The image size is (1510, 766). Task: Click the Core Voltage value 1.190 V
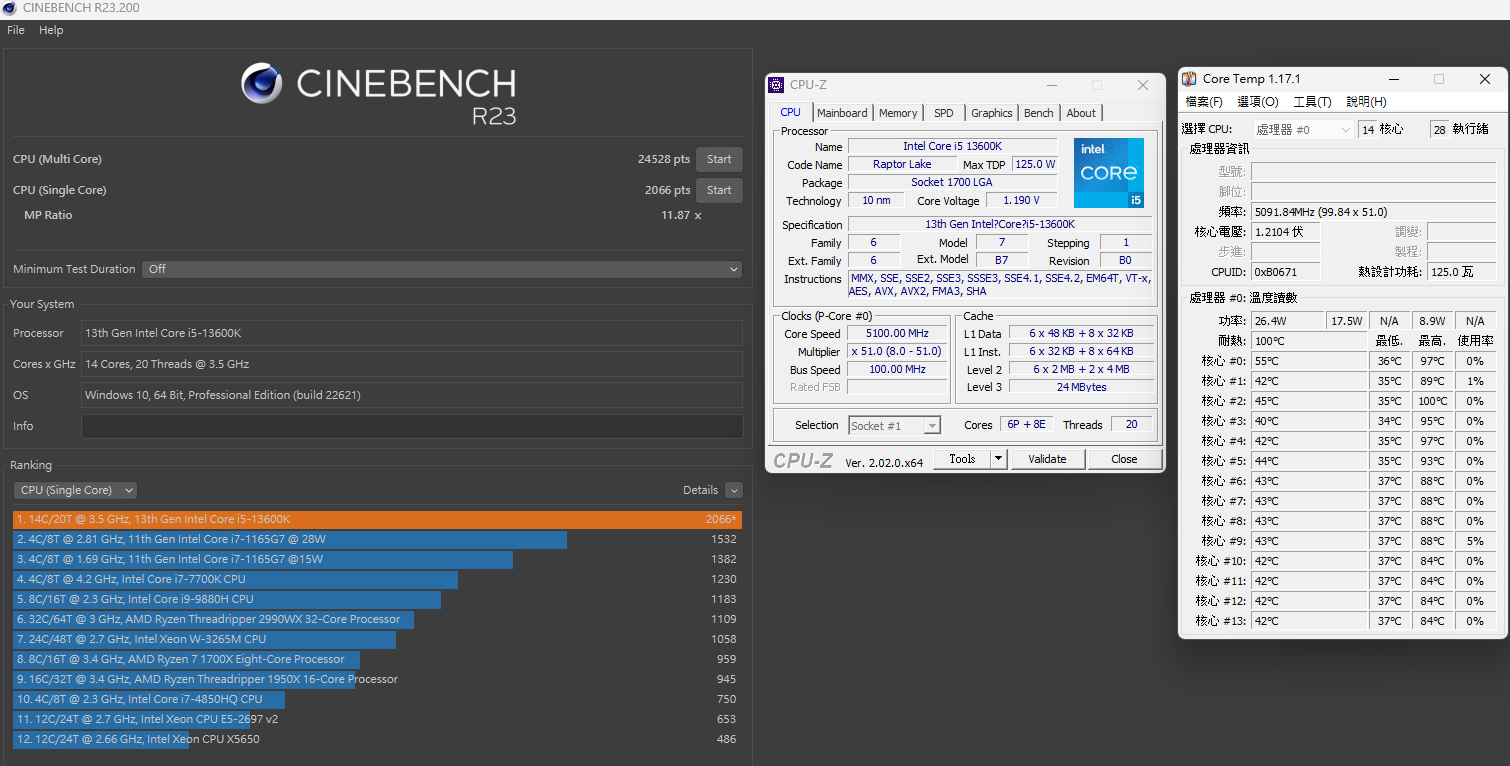(1020, 201)
